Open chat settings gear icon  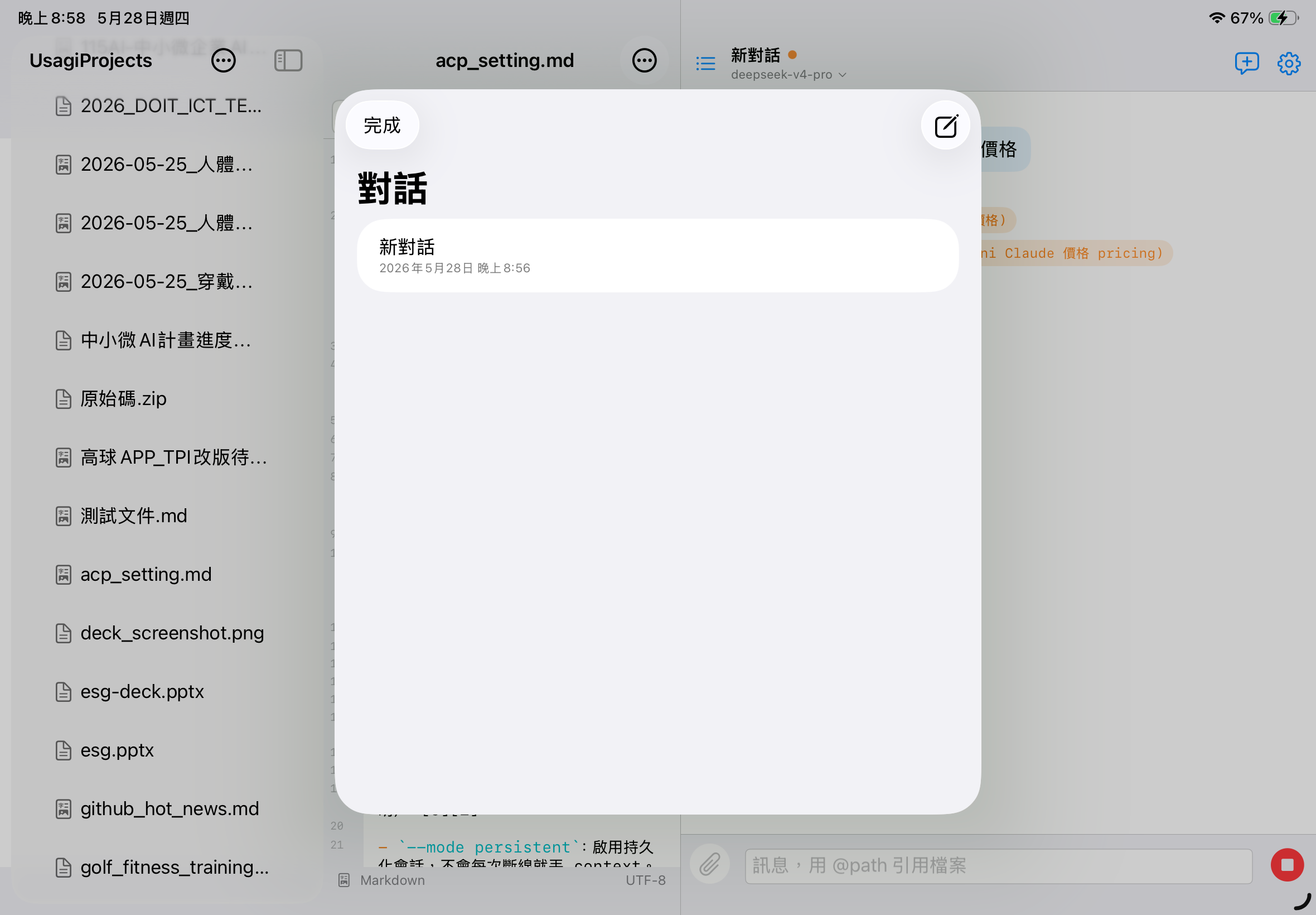(1289, 63)
